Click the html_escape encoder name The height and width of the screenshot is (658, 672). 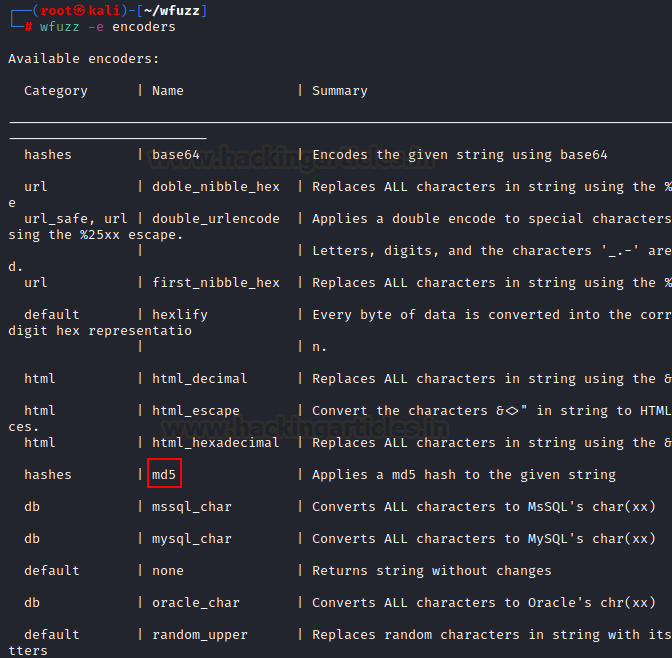[x=196, y=411]
